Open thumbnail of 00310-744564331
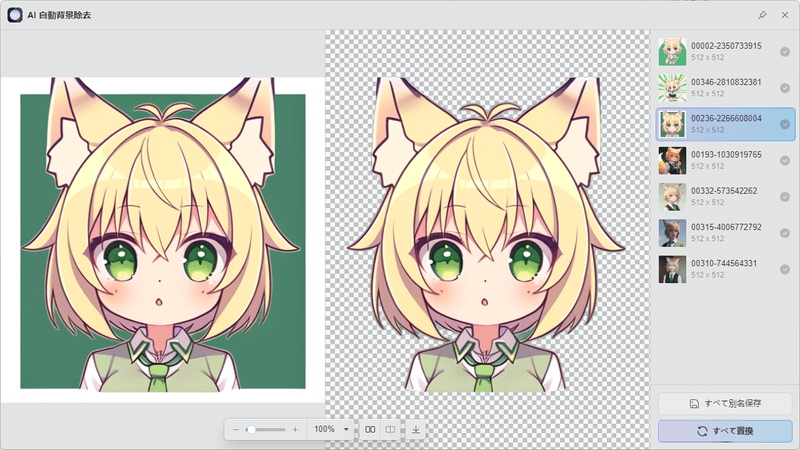The image size is (800, 450). tap(671, 269)
